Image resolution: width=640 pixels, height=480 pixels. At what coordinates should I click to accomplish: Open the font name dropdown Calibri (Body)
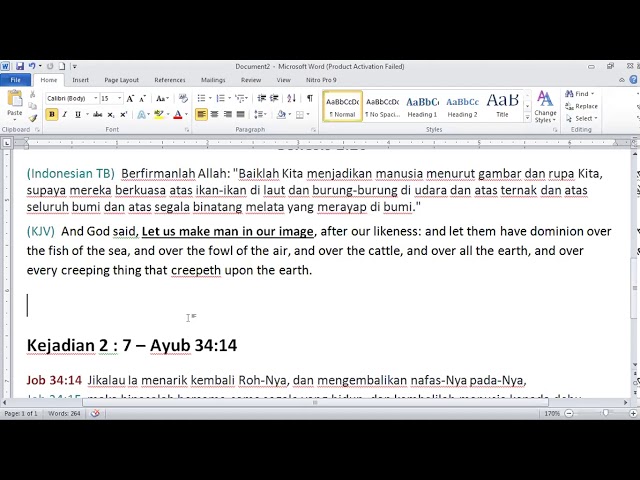96,98
